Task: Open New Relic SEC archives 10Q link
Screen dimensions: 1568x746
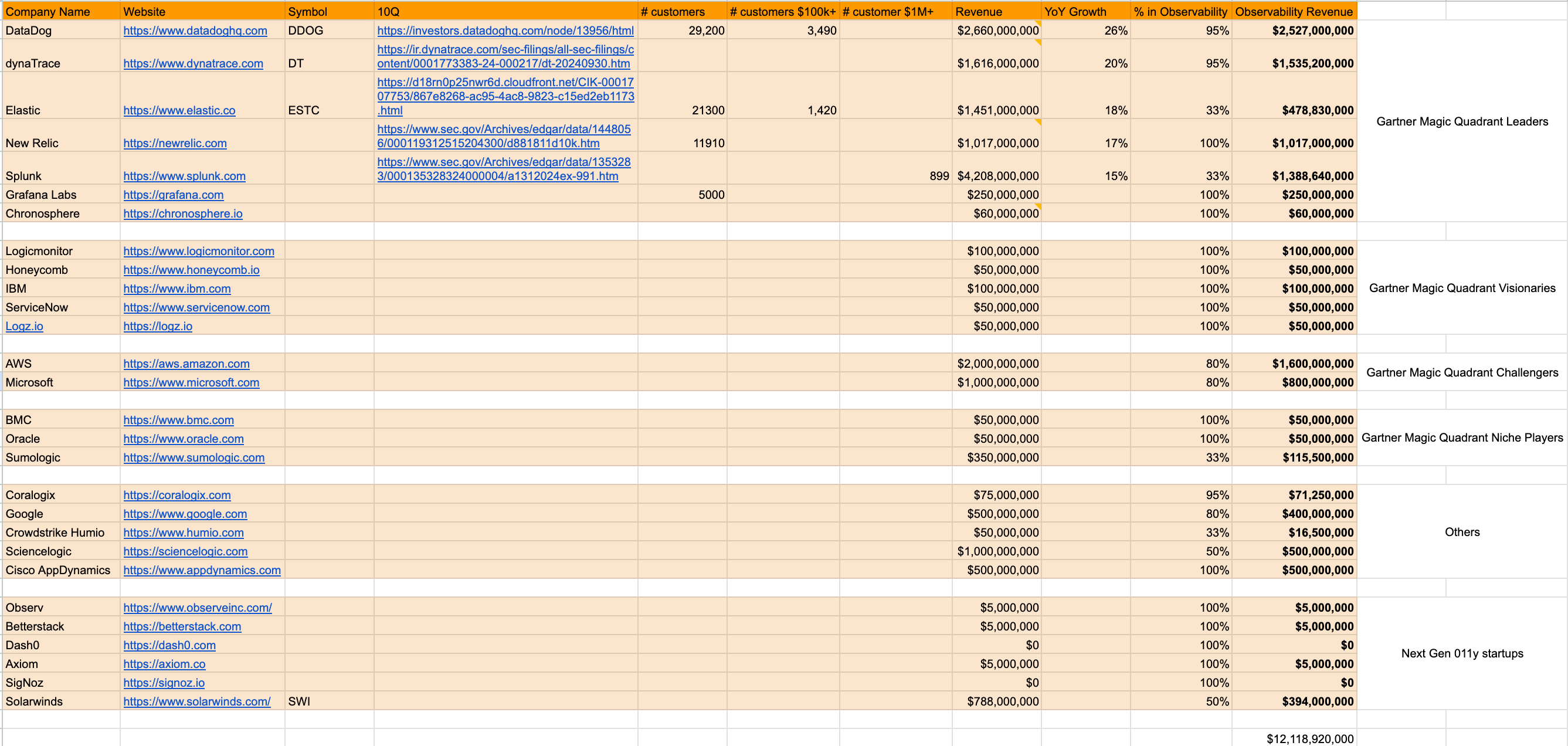Action: click(x=503, y=136)
